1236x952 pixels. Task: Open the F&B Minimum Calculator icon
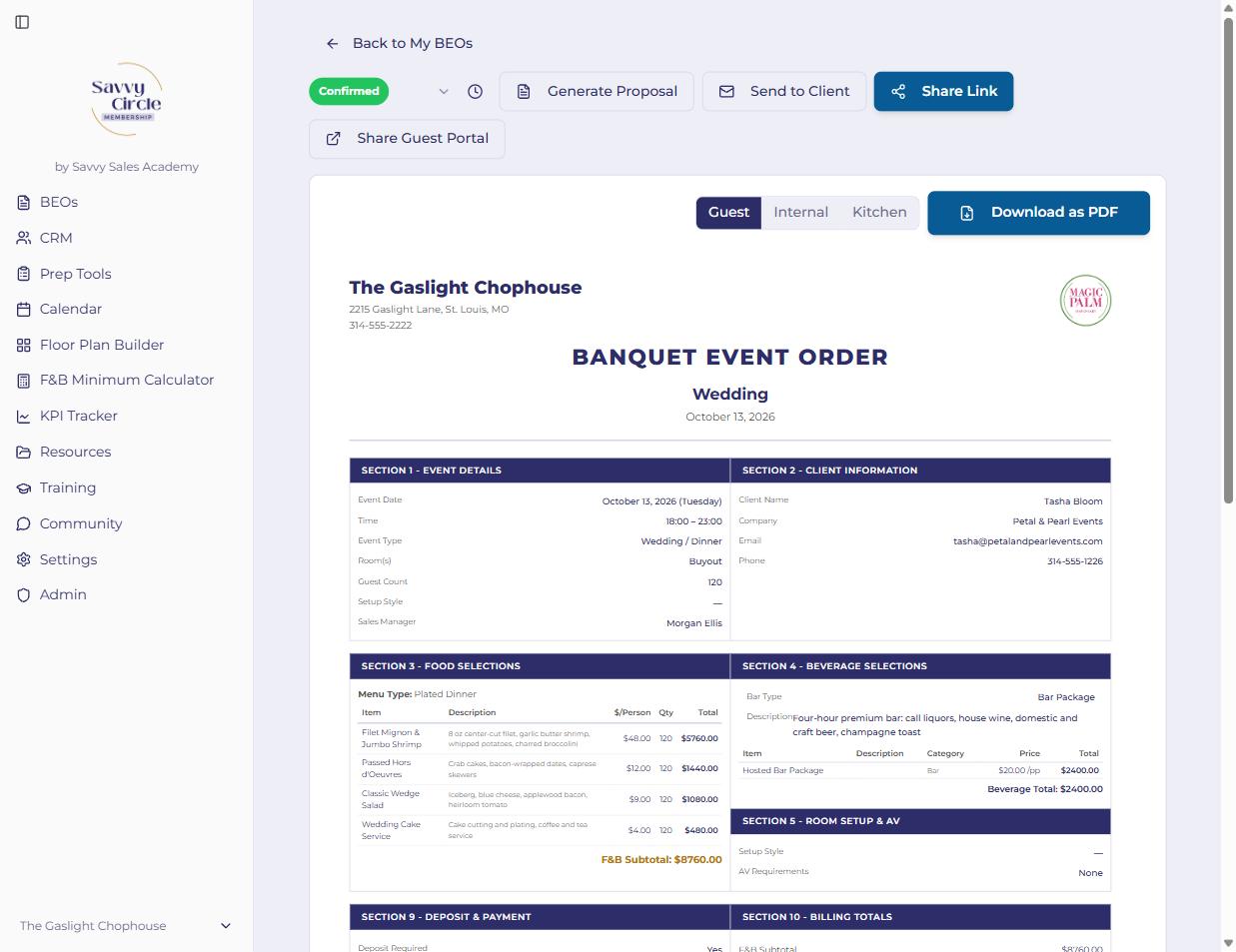point(24,381)
